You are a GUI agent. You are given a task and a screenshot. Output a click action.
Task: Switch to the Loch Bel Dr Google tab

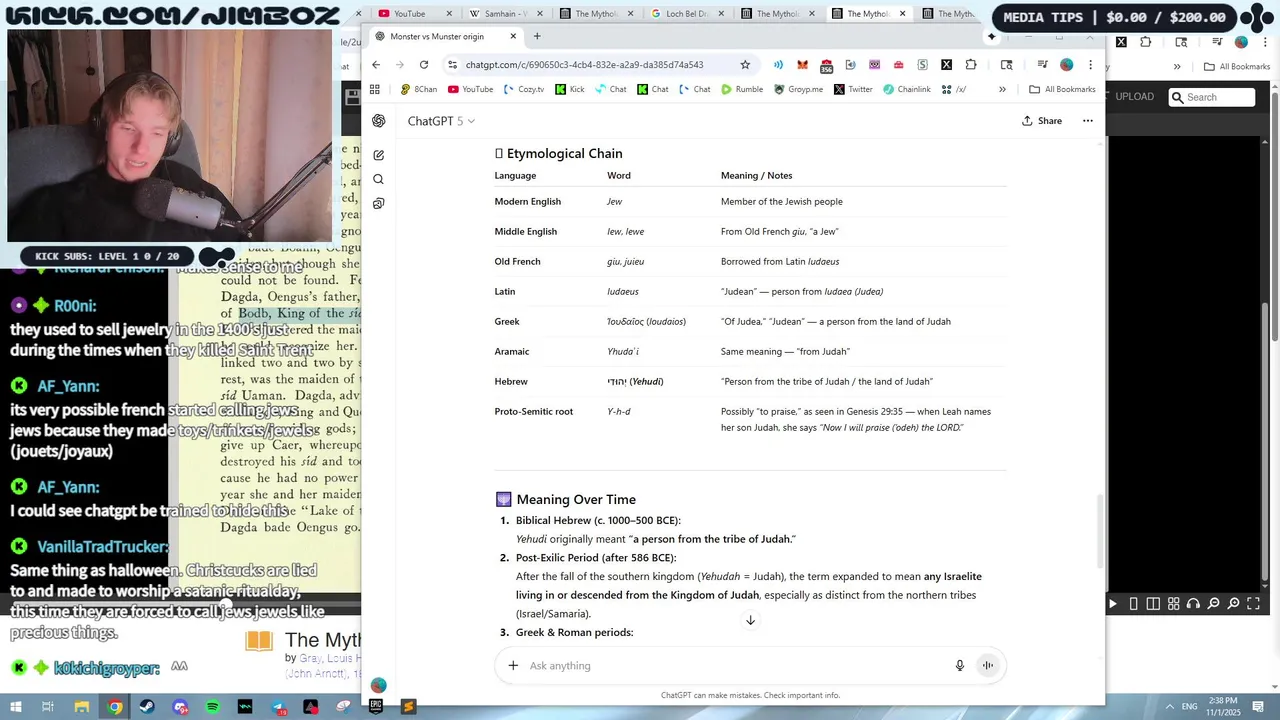coord(687,14)
